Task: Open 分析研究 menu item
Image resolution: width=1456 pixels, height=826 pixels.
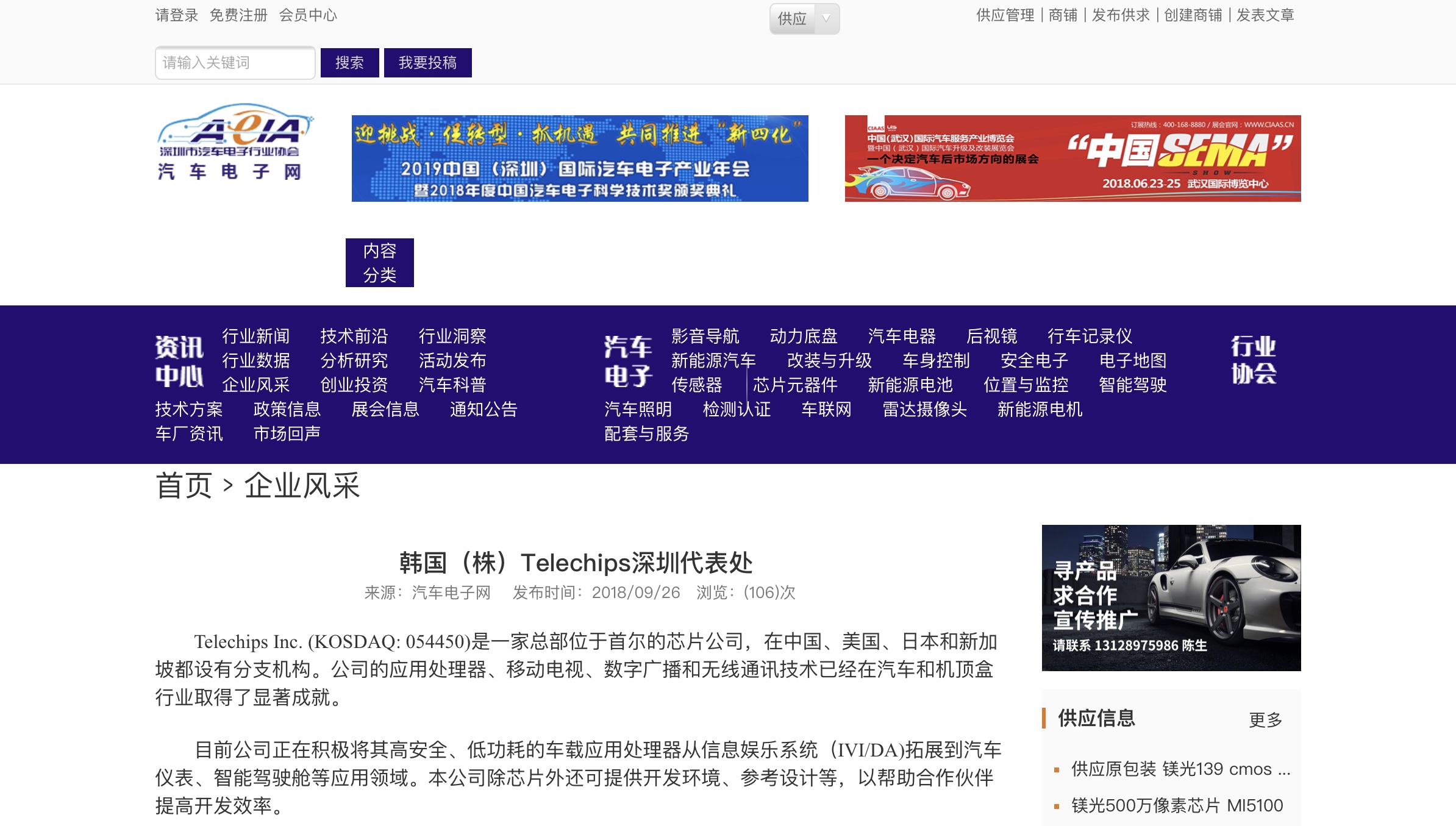Action: tap(354, 360)
